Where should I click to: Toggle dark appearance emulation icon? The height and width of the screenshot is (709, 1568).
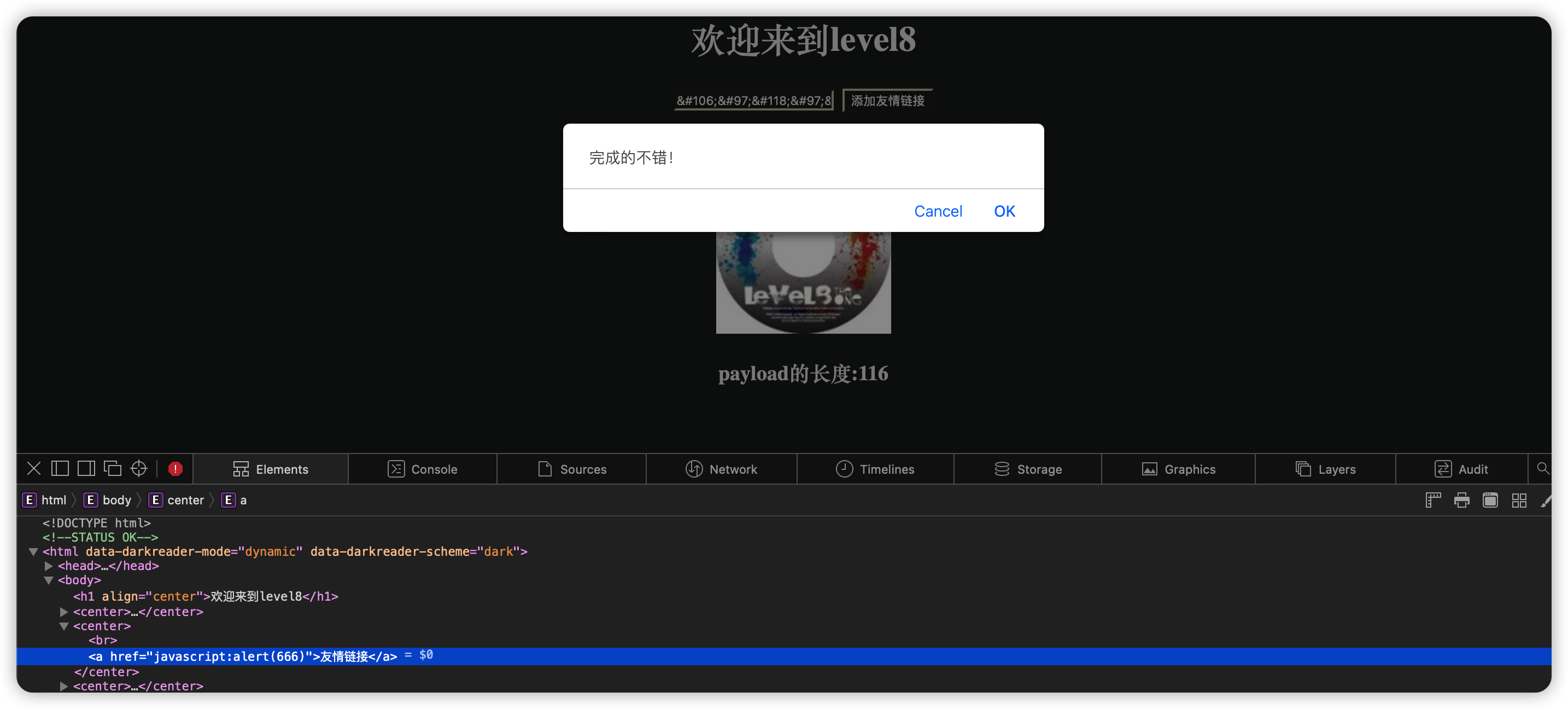tap(1490, 500)
